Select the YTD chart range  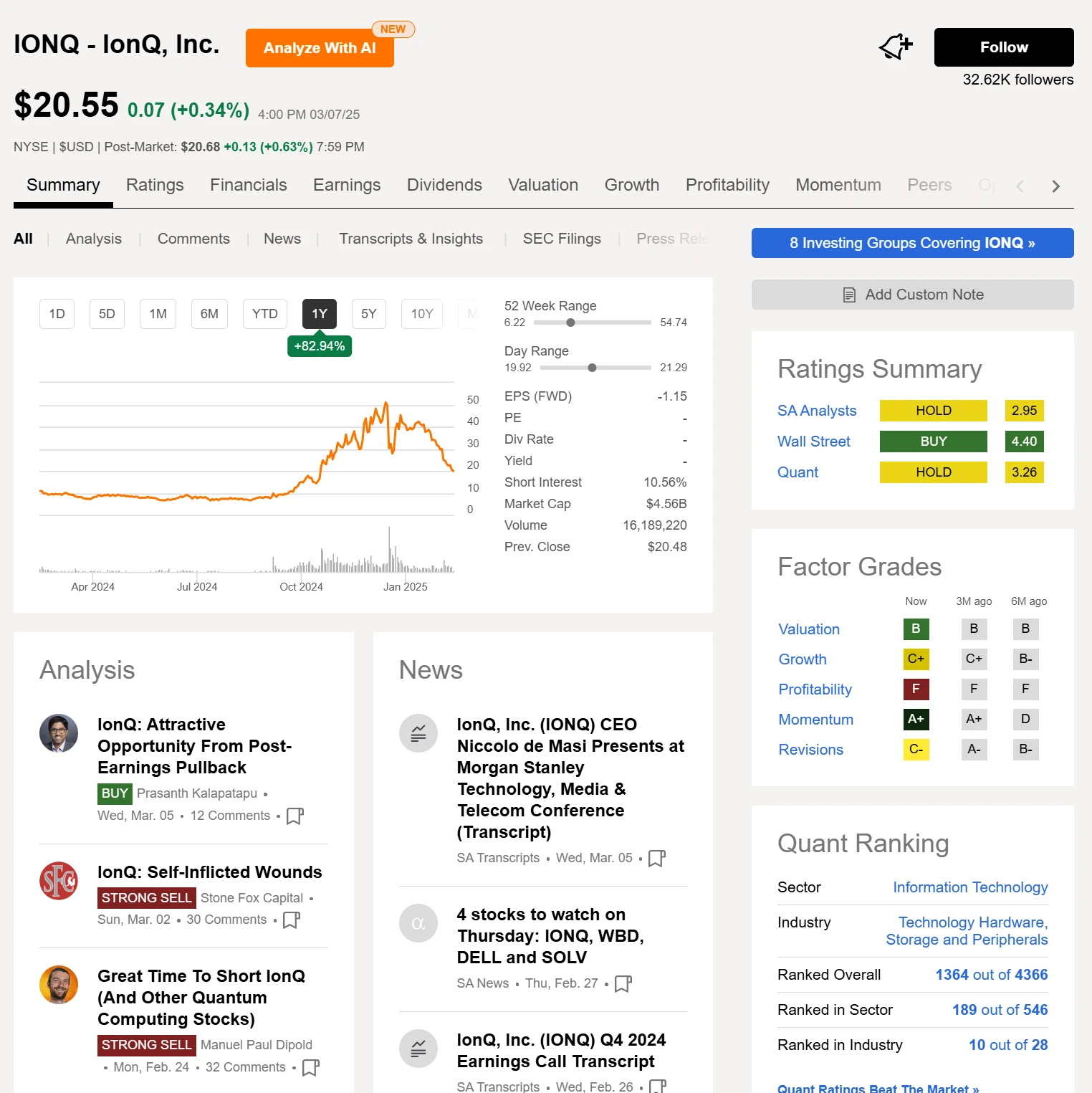pos(265,314)
